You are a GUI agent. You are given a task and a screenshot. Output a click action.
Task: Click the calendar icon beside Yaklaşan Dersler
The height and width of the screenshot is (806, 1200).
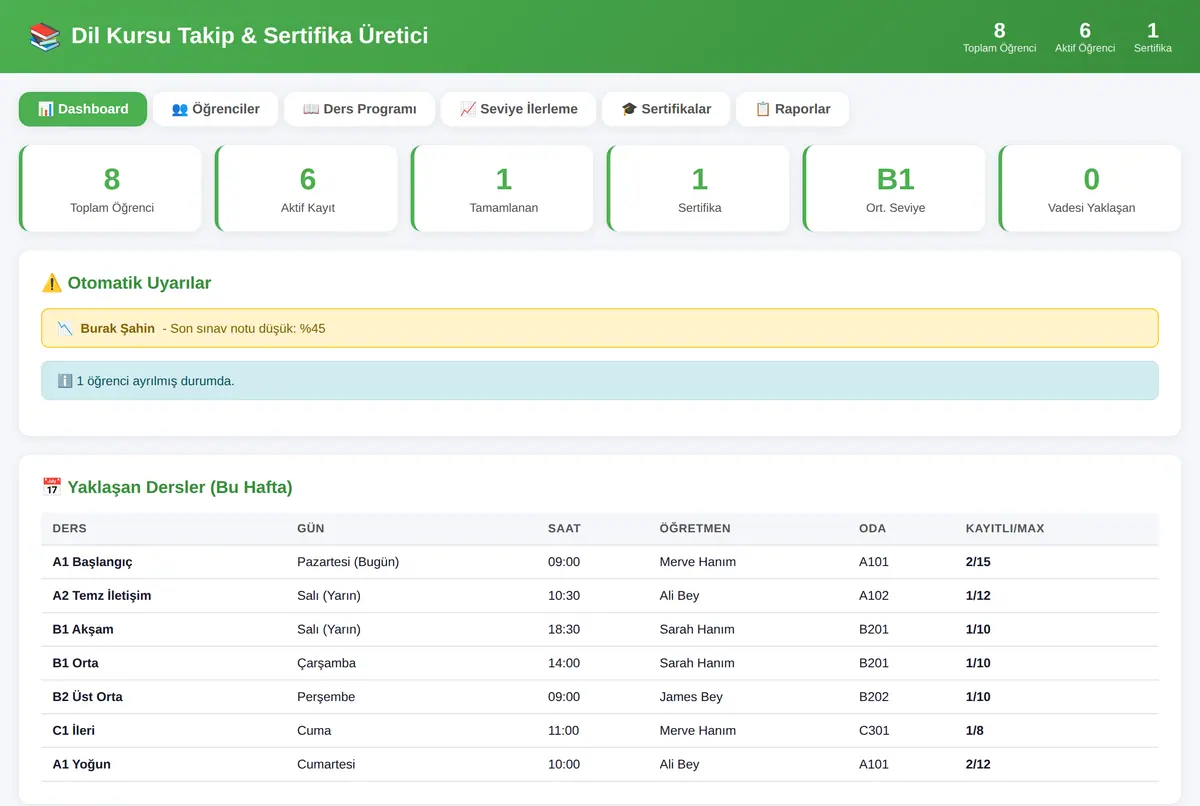click(x=52, y=487)
